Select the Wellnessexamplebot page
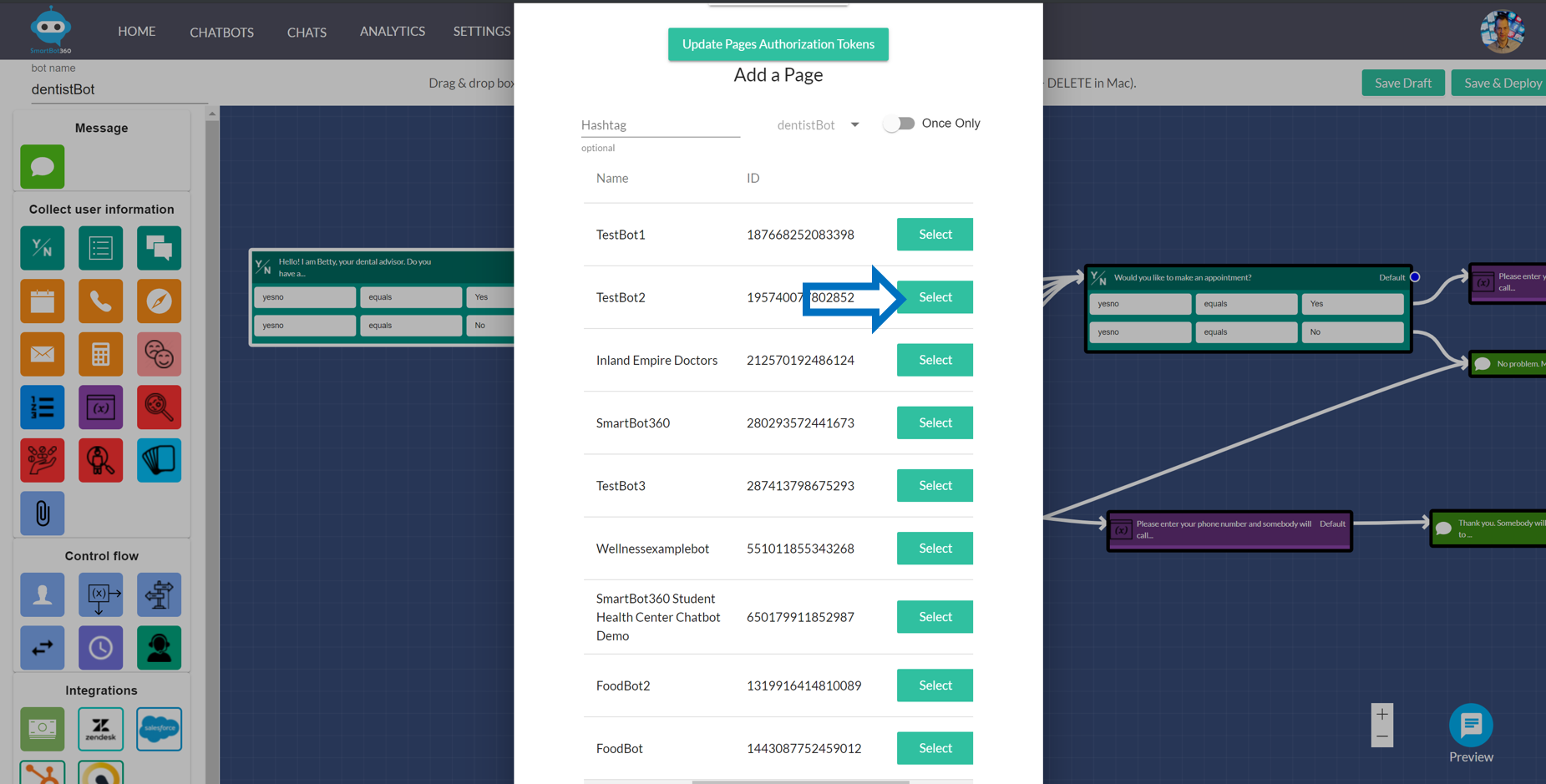Image resolution: width=1546 pixels, height=784 pixels. tap(935, 549)
